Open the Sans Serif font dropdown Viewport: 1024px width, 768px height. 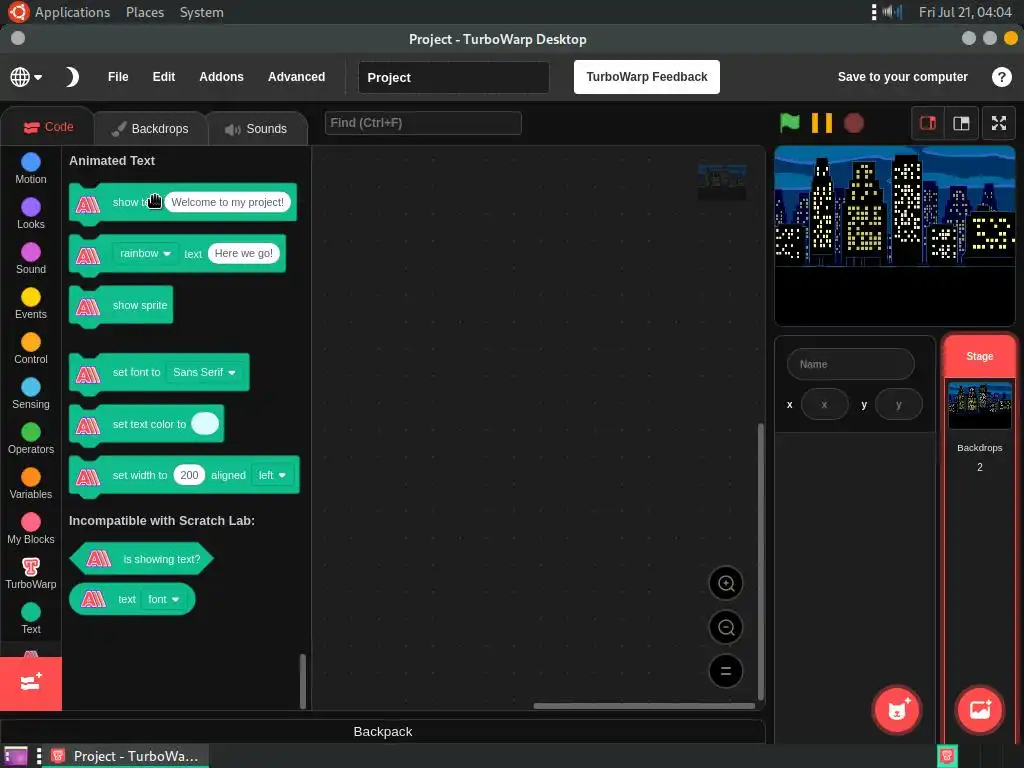point(204,372)
